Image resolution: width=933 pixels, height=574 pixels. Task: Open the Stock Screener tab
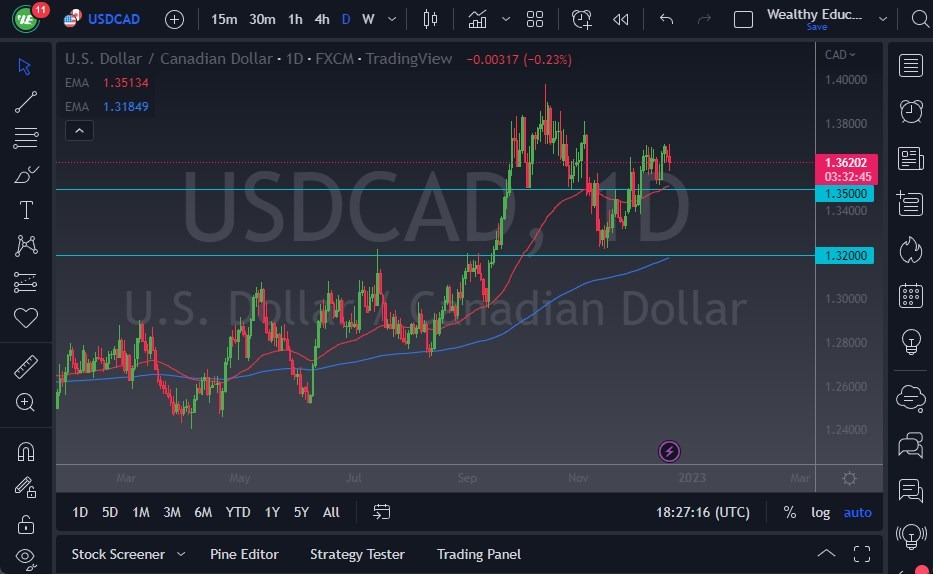click(118, 554)
